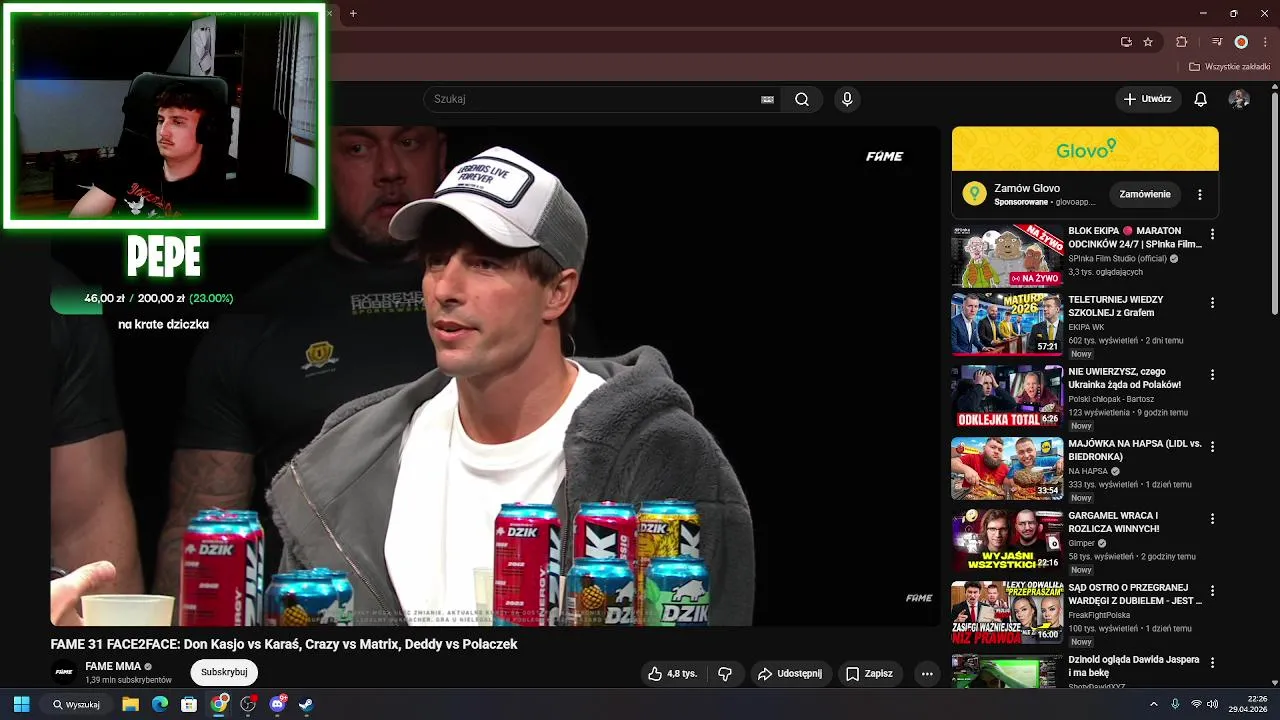The image size is (1280, 720).
Task: Open Microsoft Store from taskbar
Action: click(189, 704)
